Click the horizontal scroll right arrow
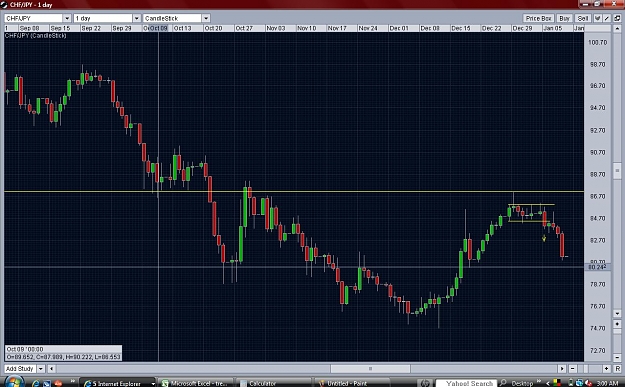 [x=562, y=369]
